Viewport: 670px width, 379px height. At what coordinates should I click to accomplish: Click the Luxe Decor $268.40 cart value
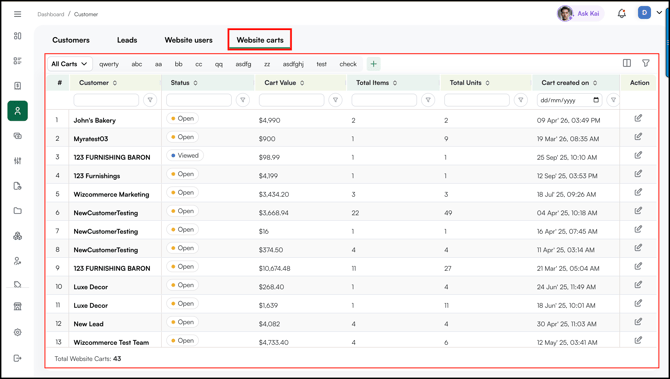click(271, 287)
